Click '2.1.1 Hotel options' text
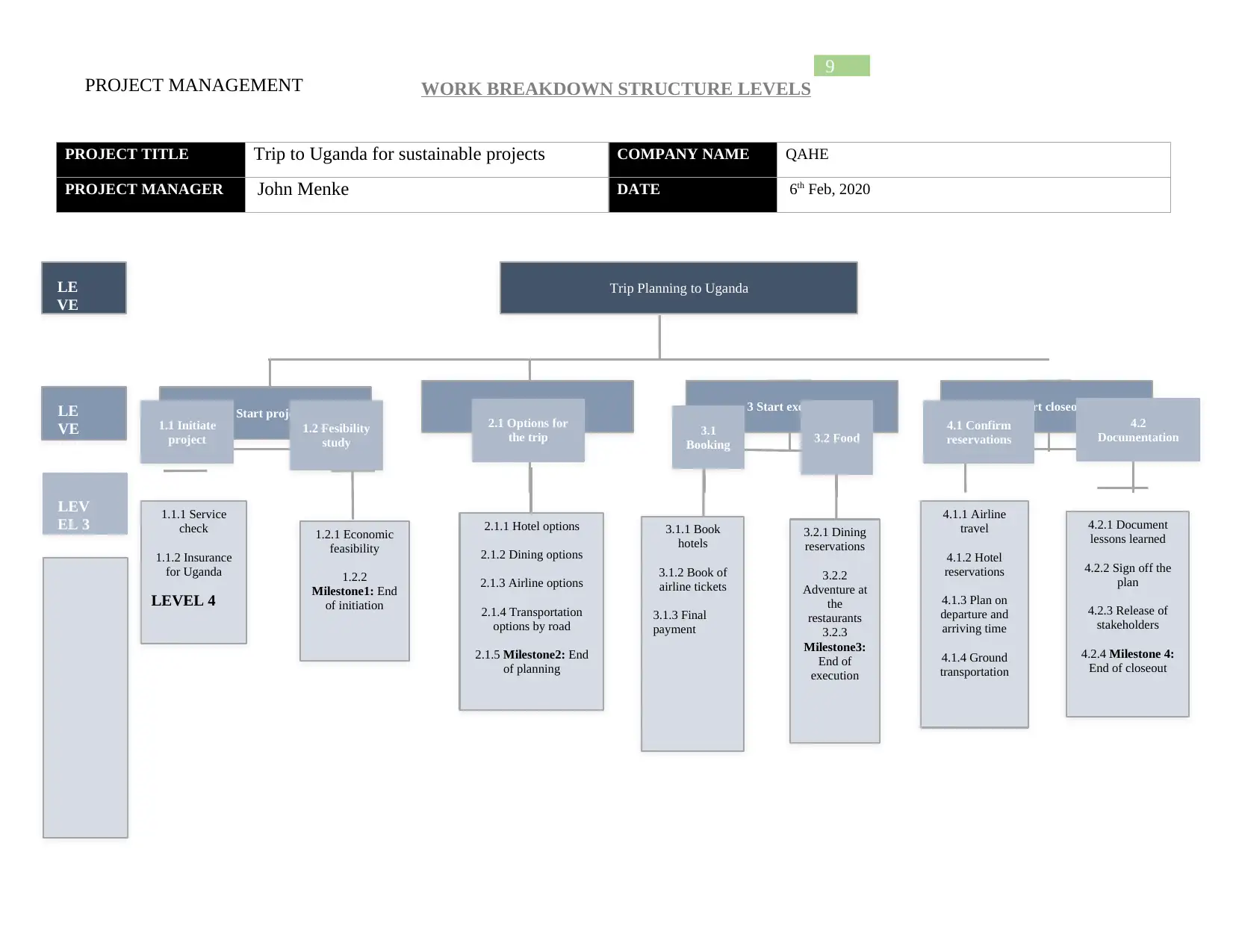The image size is (1233, 952). [532, 526]
